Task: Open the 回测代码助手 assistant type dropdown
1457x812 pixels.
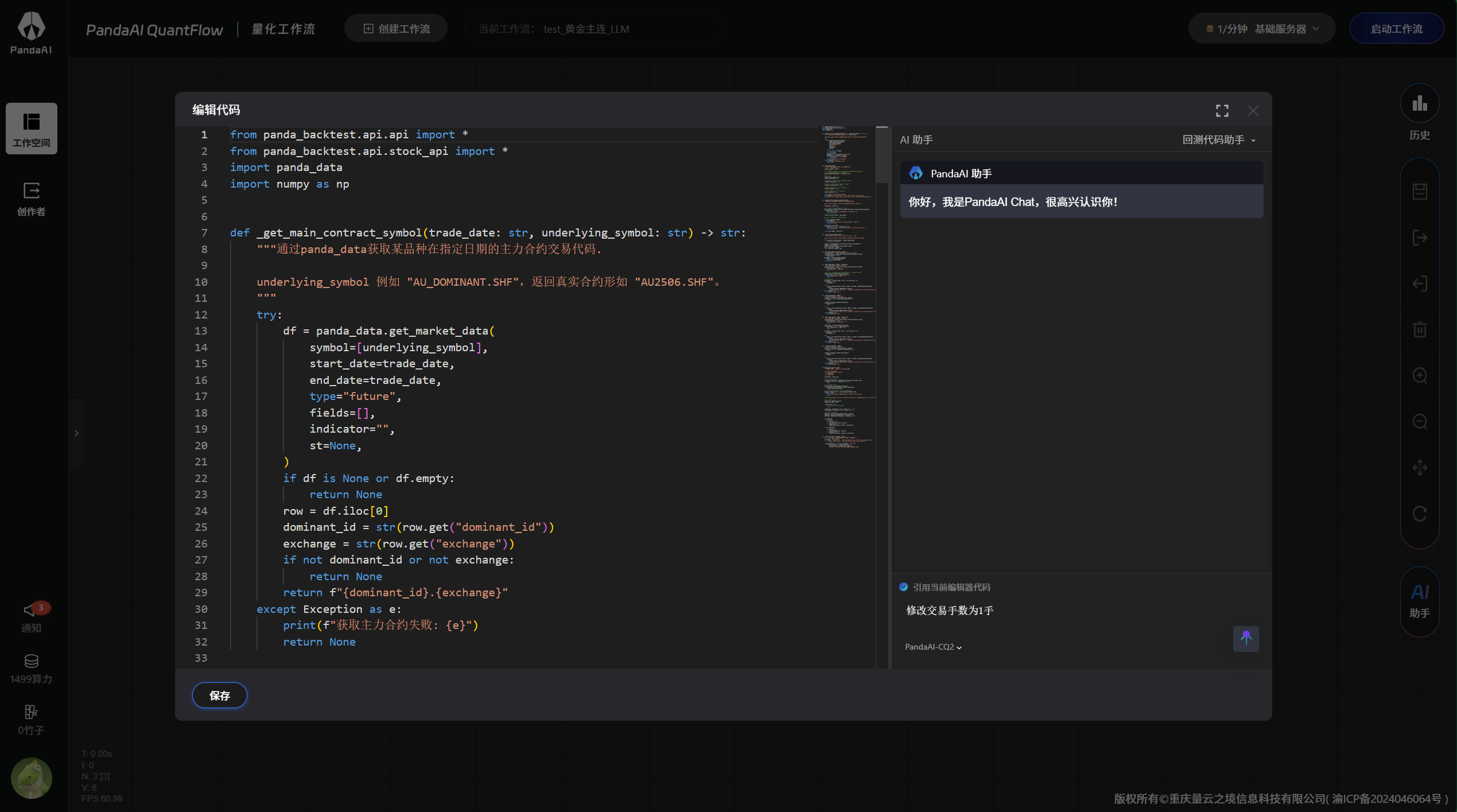Action: click(1219, 140)
